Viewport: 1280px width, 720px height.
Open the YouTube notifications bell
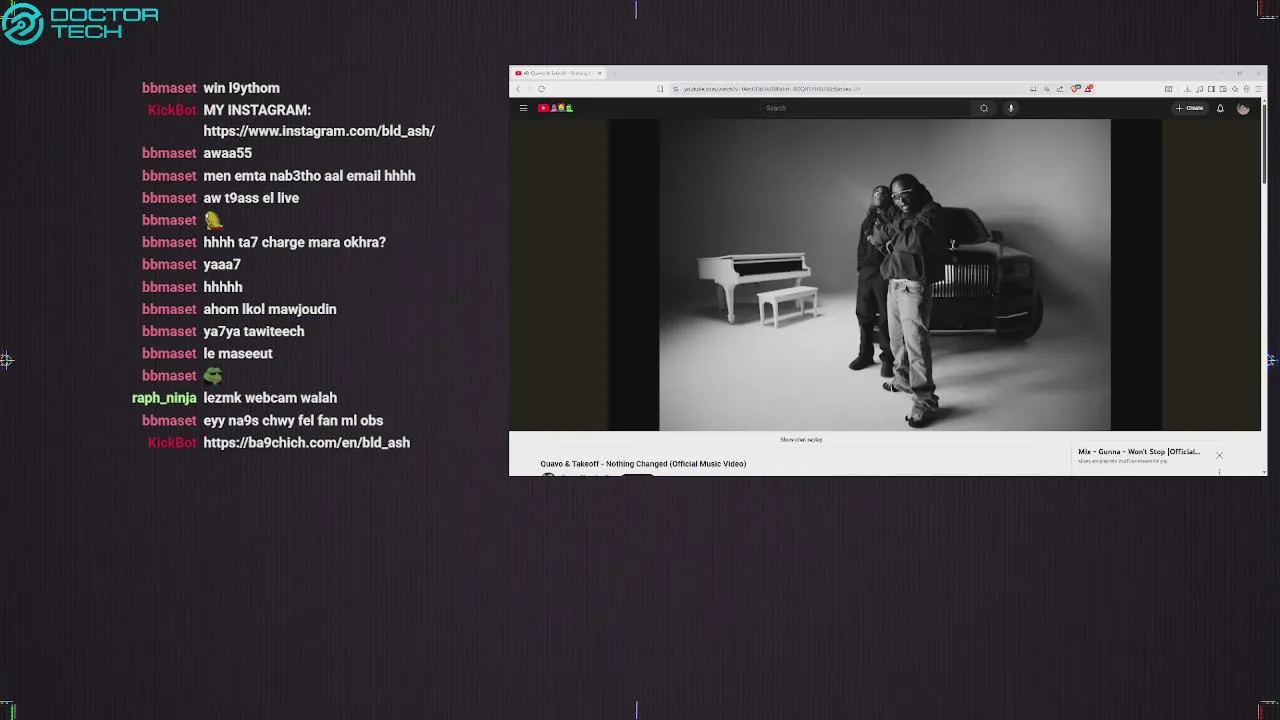tap(1220, 108)
